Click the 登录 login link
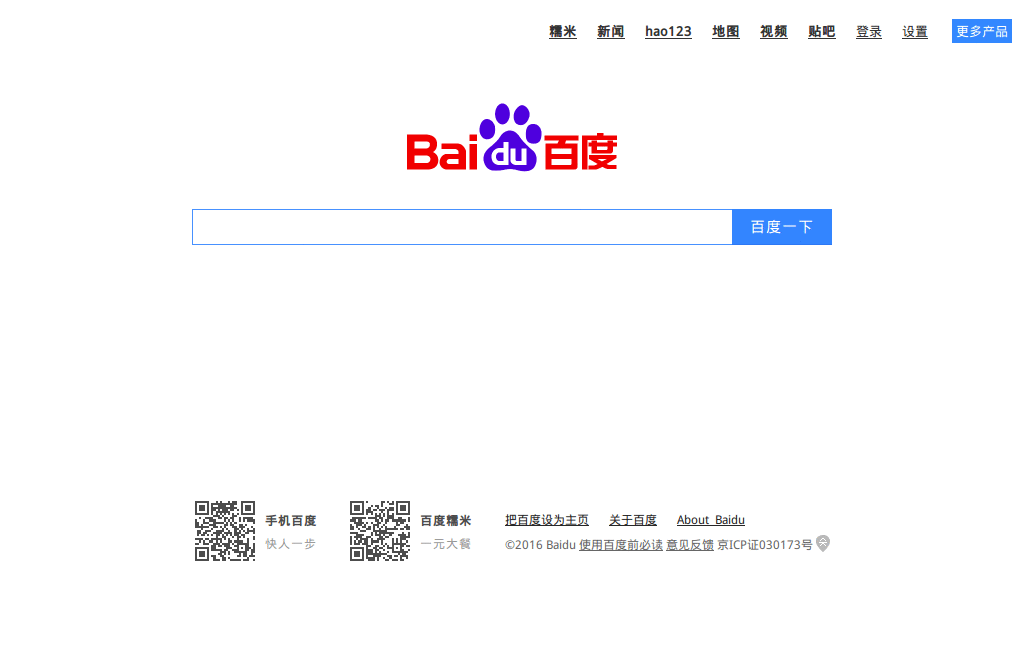This screenshot has height=645, width=1024. click(869, 31)
